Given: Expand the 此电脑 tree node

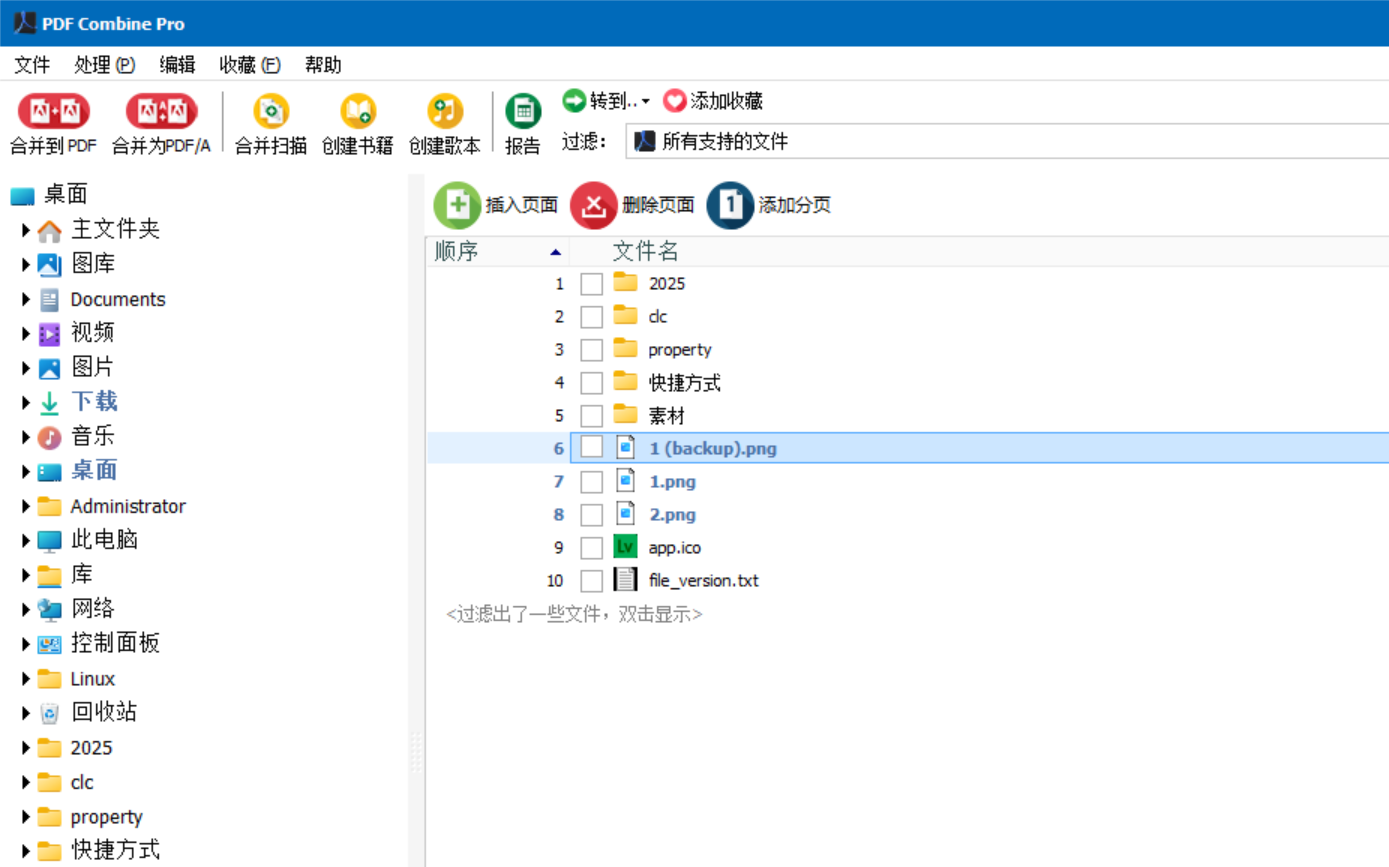Looking at the screenshot, I should (x=25, y=539).
